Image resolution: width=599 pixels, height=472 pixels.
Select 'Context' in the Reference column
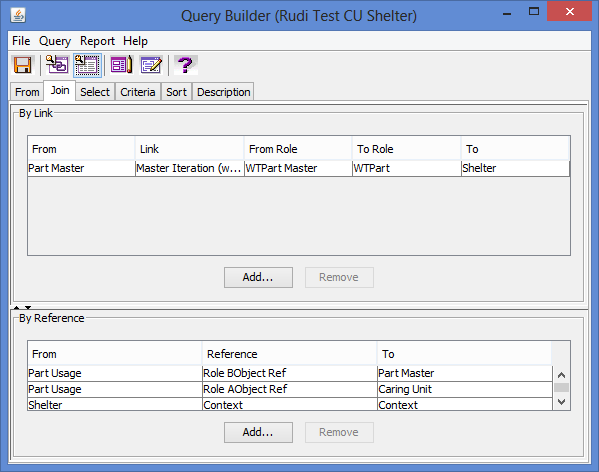click(290, 404)
